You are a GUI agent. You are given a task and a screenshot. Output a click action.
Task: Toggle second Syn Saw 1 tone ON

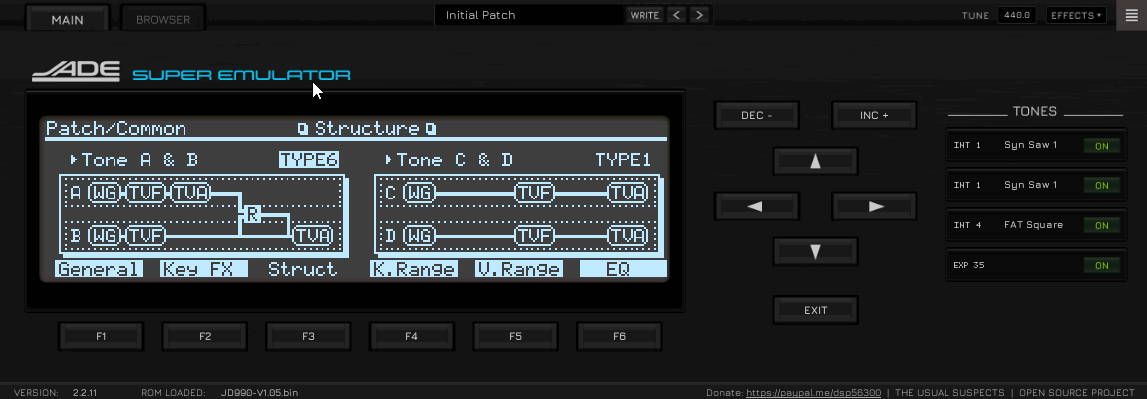(x=1102, y=185)
